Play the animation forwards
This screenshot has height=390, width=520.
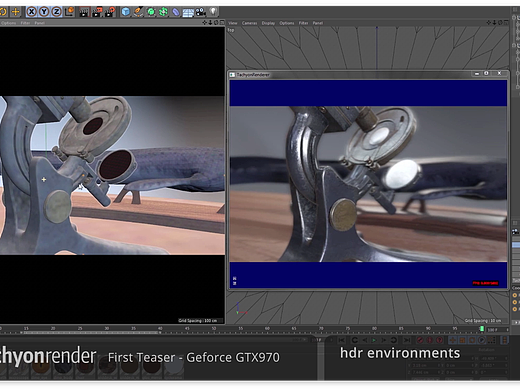374,340
